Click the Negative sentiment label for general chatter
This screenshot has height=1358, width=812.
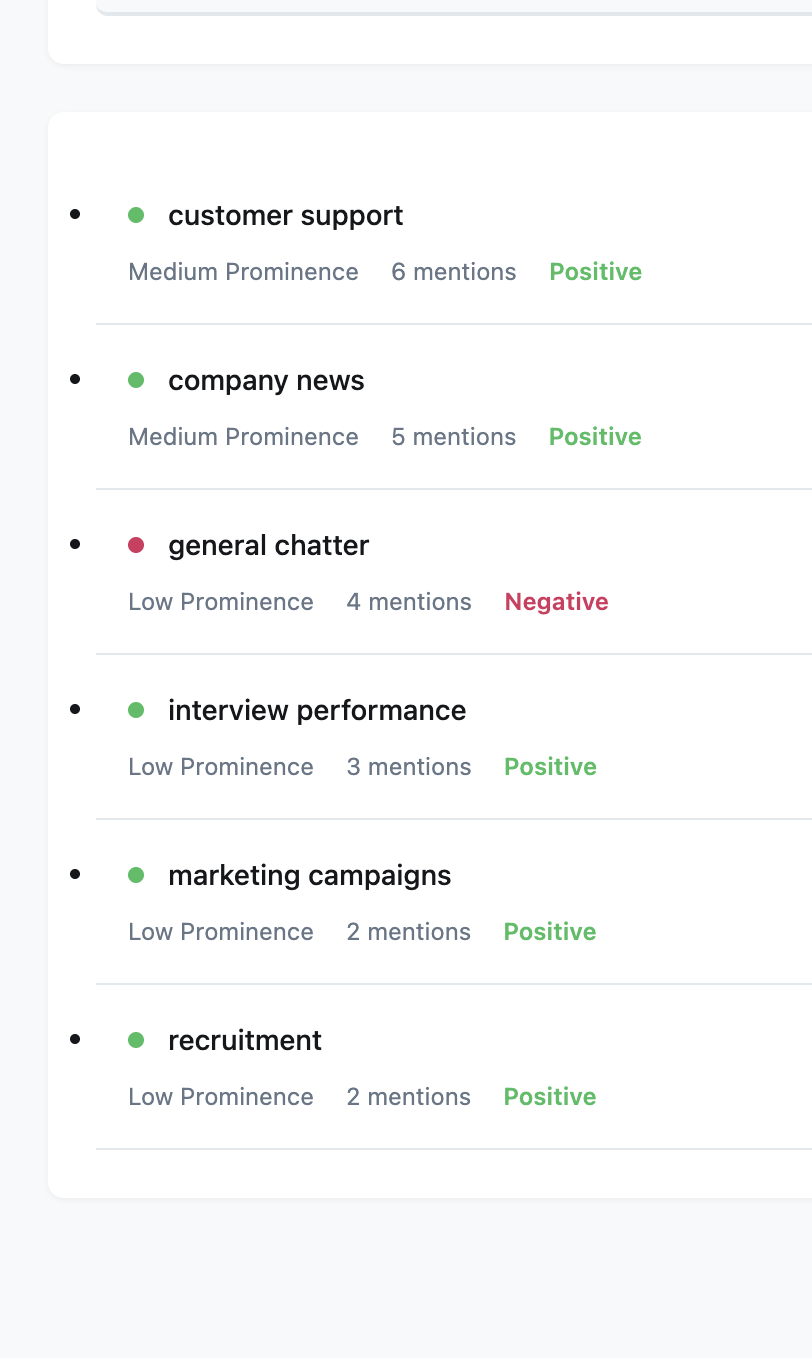pos(556,602)
